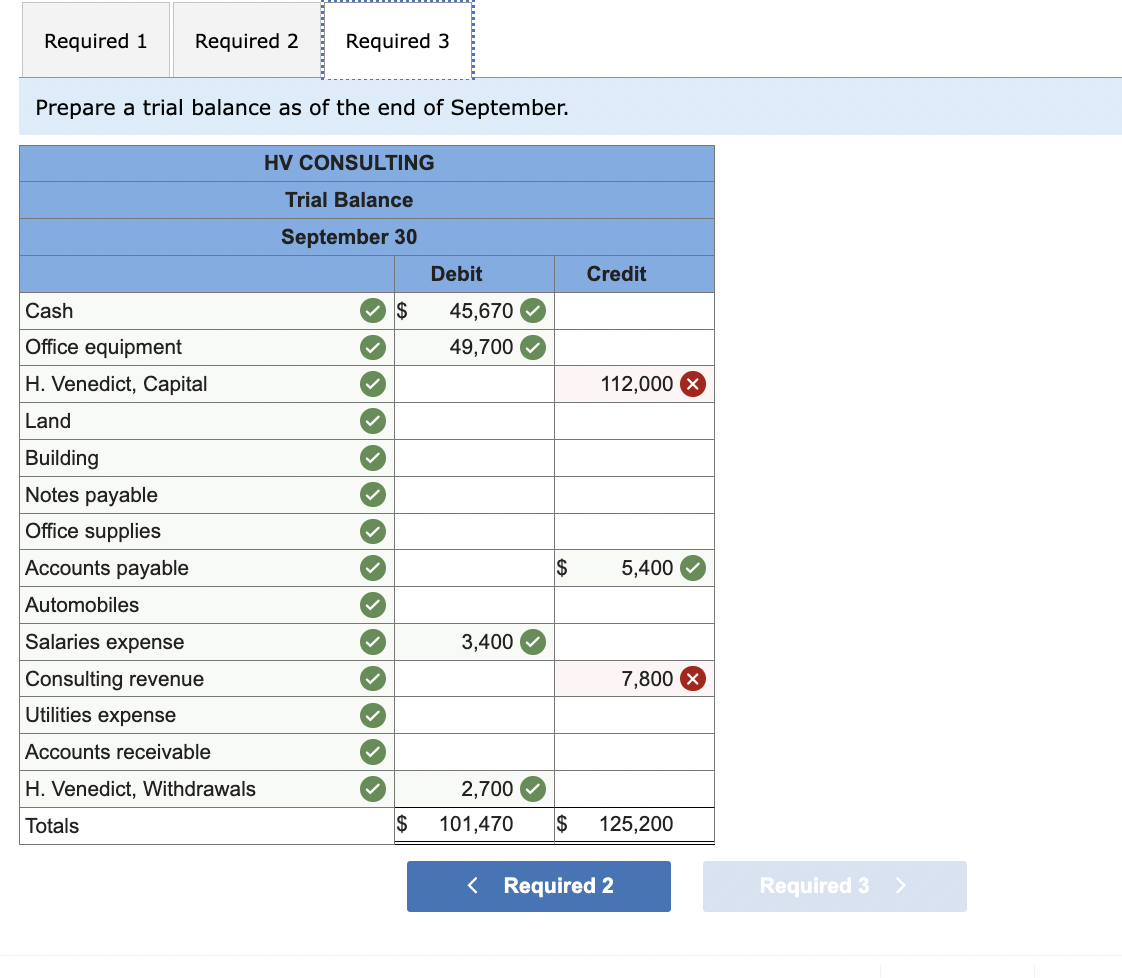Screen dimensions: 1122x978
Task: Select the Land account name cell
Action: pyautogui.click(x=207, y=421)
